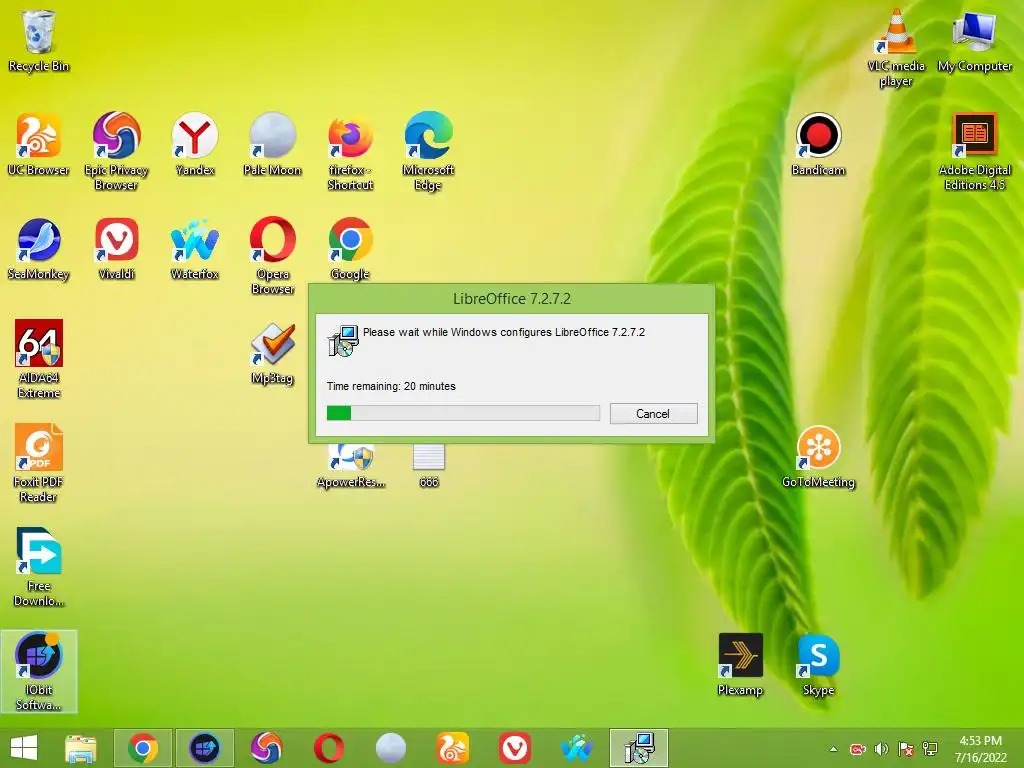Select the Bandicam desktop icon
Screen dimensions: 1024x768
(x=818, y=144)
